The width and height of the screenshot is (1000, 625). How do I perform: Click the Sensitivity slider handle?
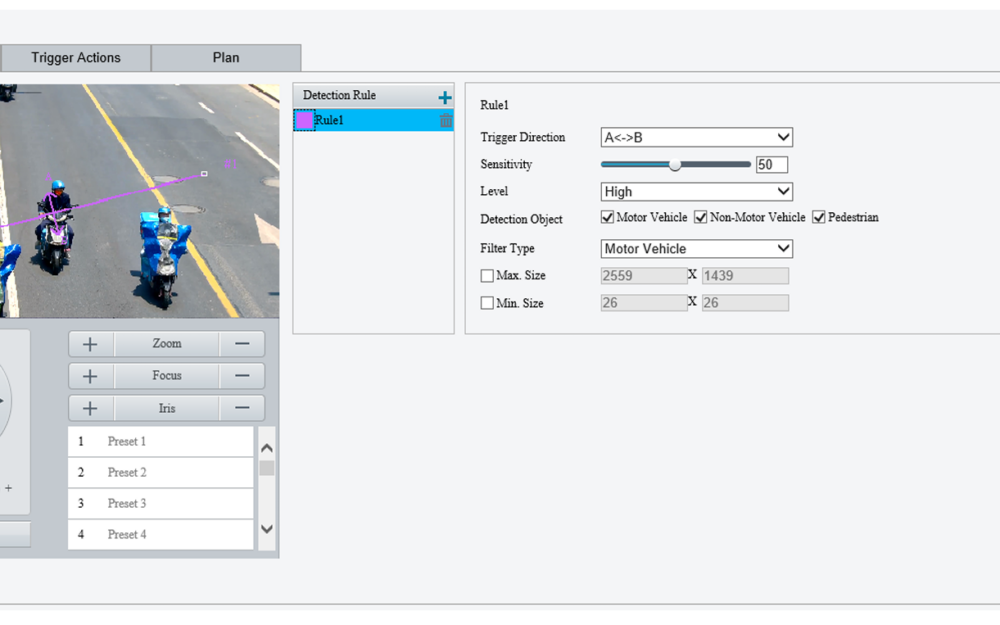coord(675,165)
